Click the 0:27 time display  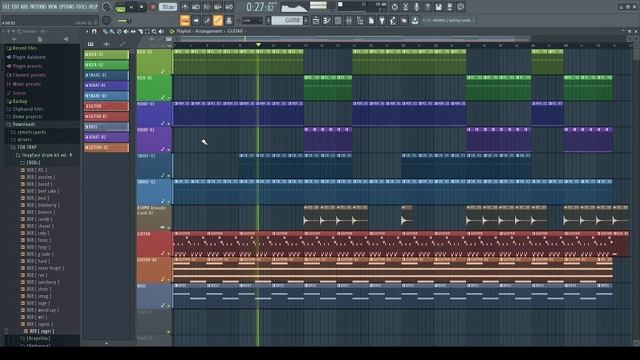tap(260, 7)
